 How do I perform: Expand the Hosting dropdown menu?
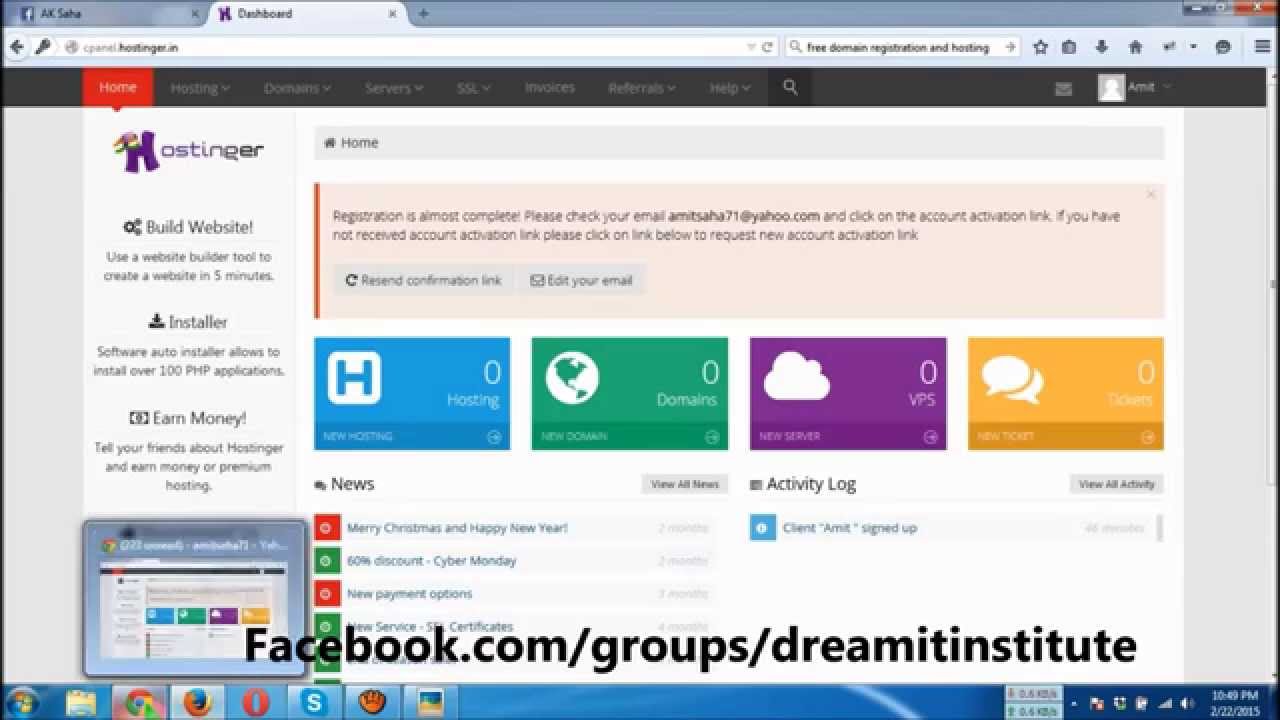tap(200, 88)
